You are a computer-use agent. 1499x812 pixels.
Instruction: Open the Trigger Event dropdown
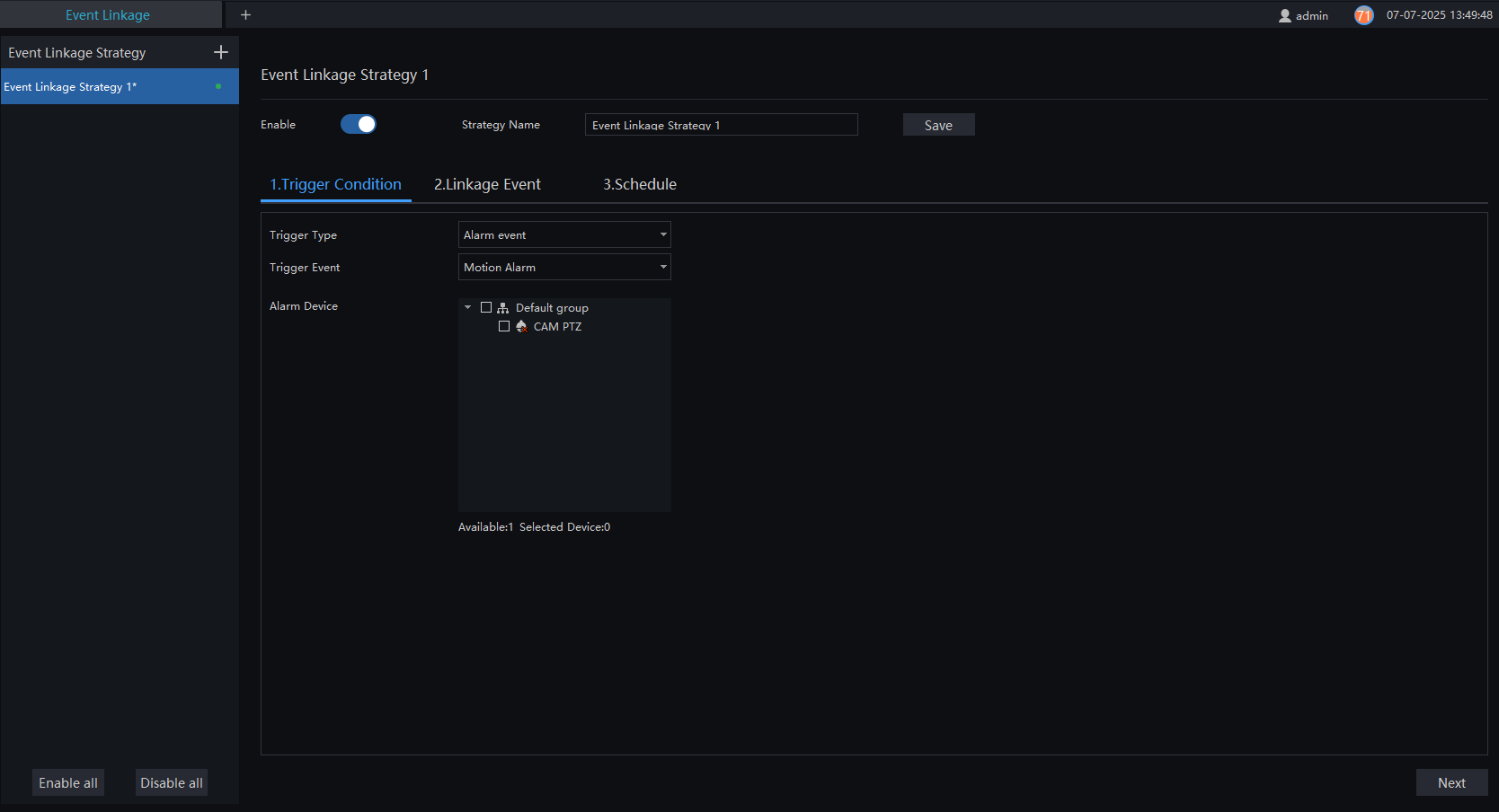point(564,267)
